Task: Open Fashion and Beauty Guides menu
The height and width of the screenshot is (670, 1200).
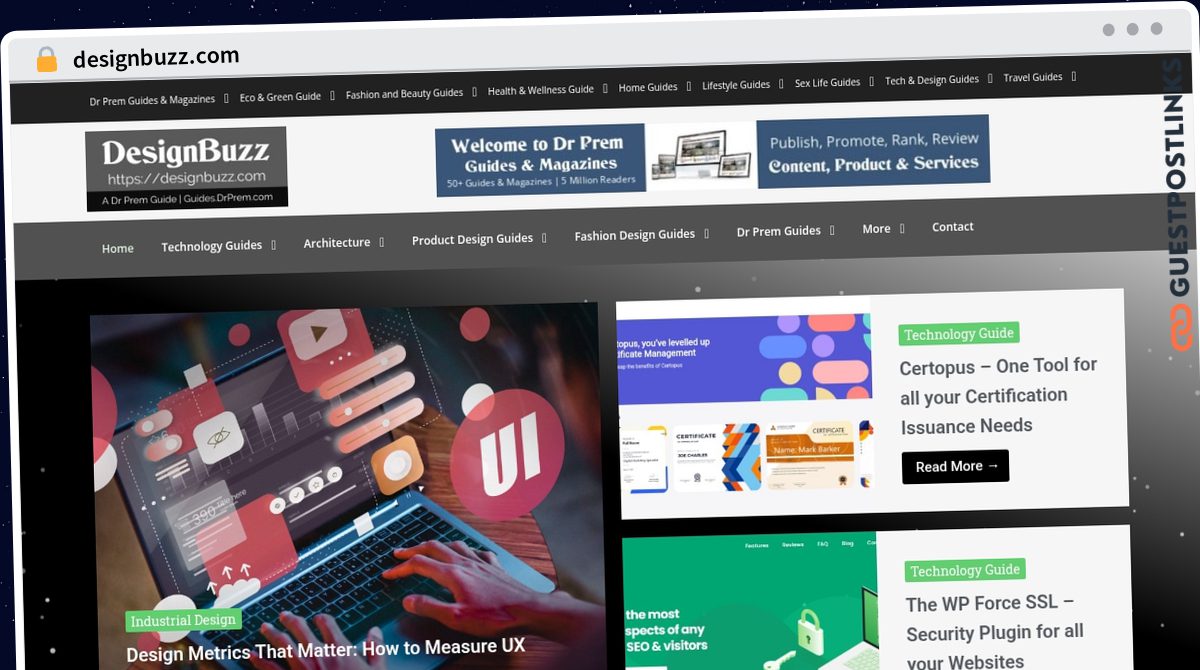Action: point(404,94)
